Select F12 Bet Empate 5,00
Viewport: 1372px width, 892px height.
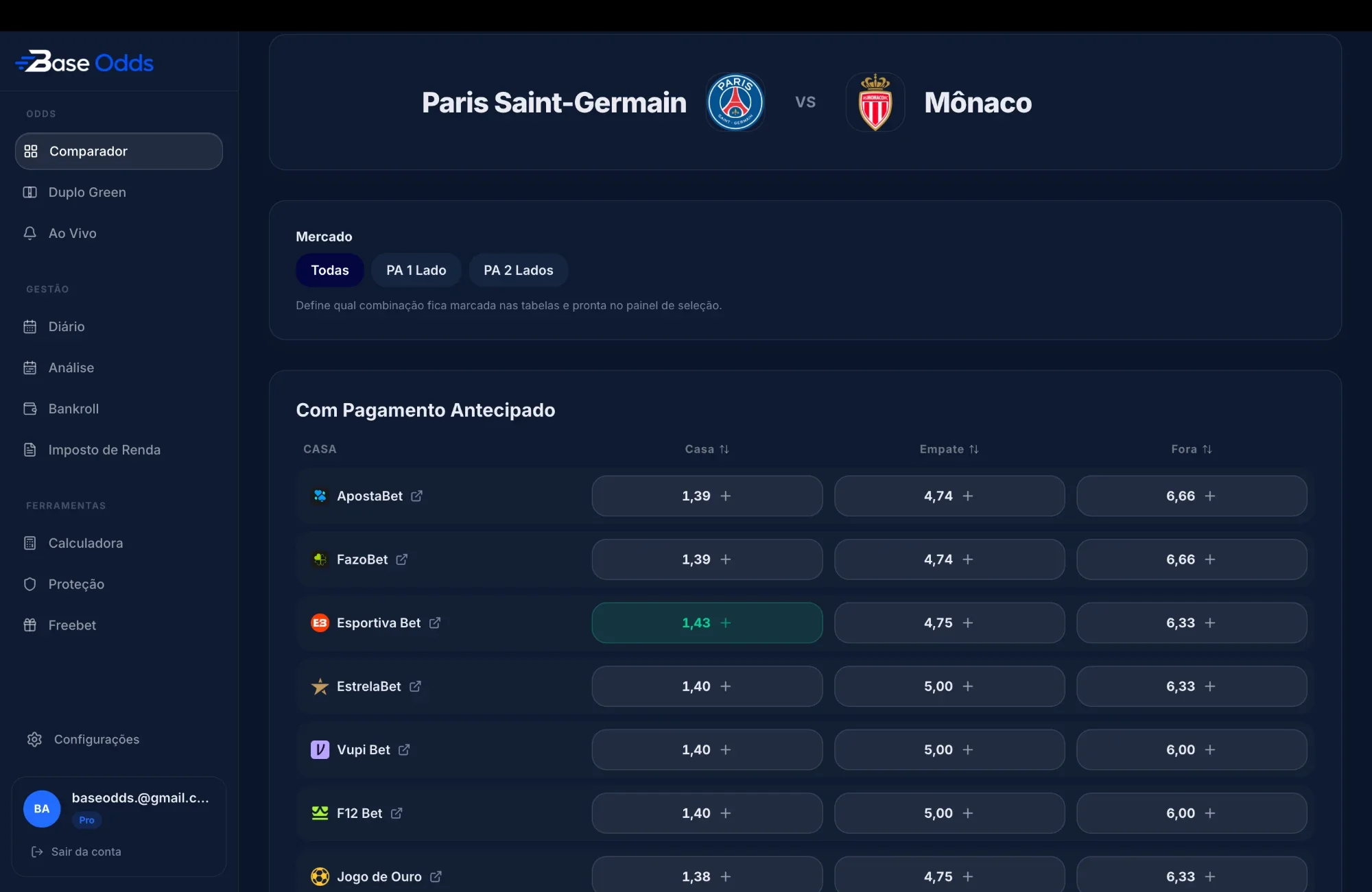949,813
